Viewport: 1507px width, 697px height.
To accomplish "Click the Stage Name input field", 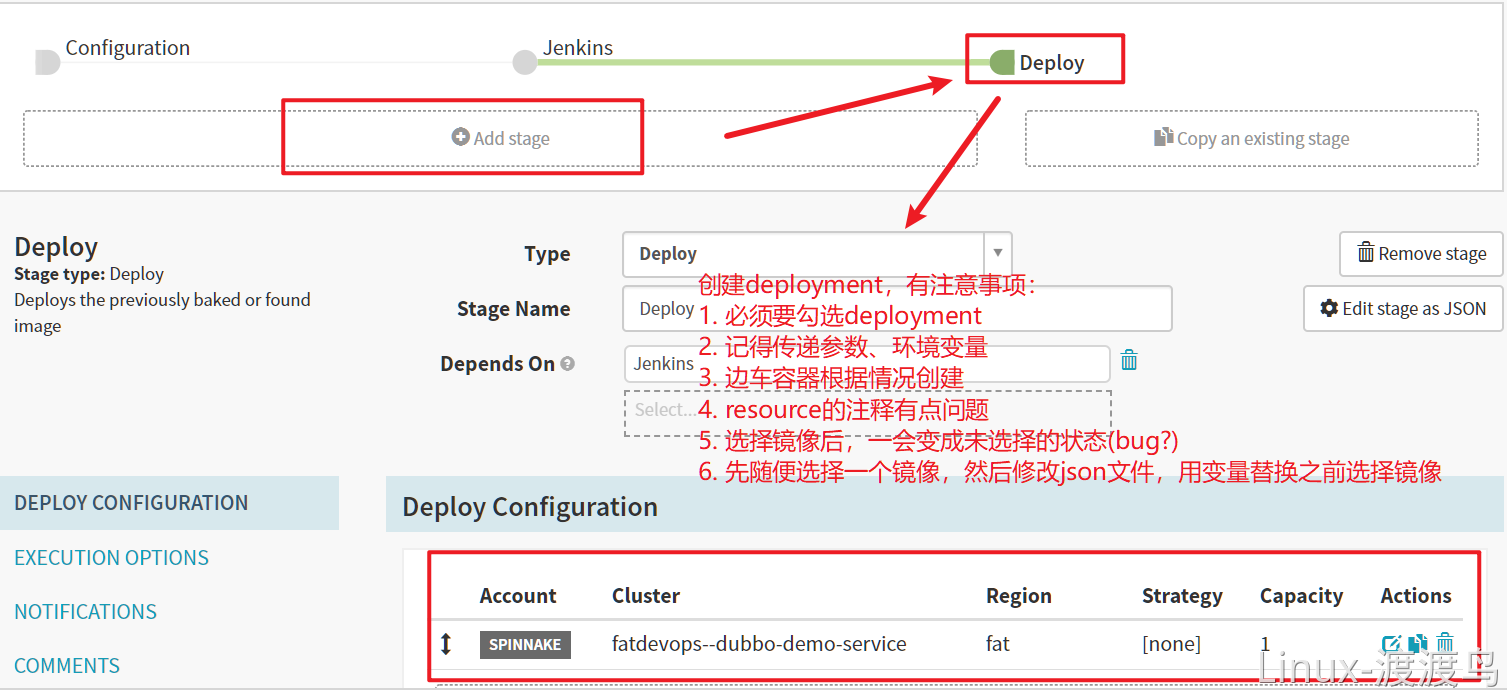I will [x=897, y=309].
